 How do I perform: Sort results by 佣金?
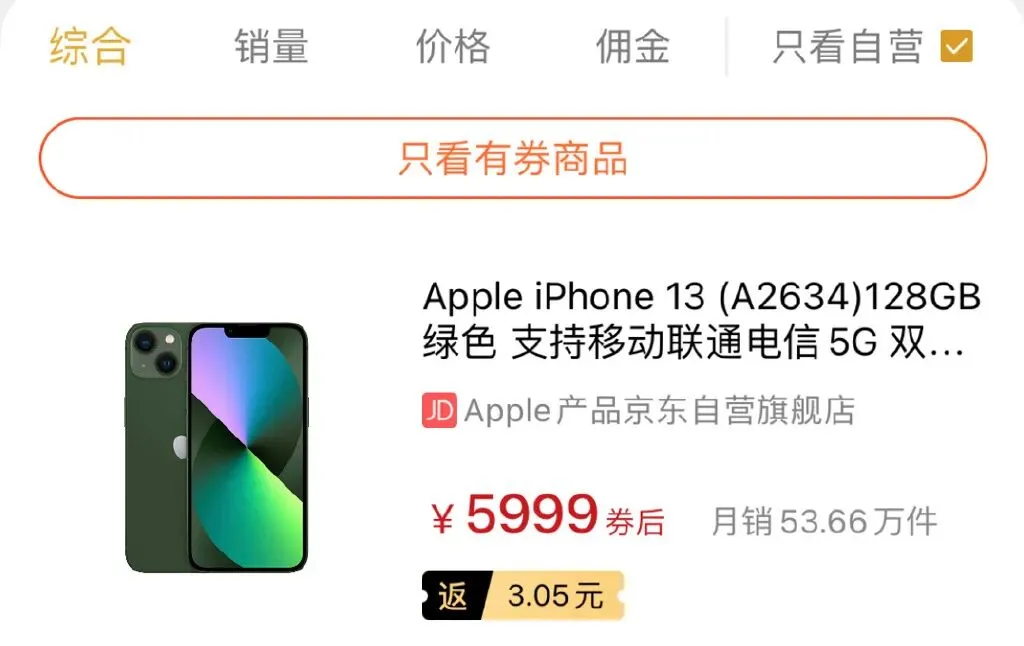pos(632,46)
